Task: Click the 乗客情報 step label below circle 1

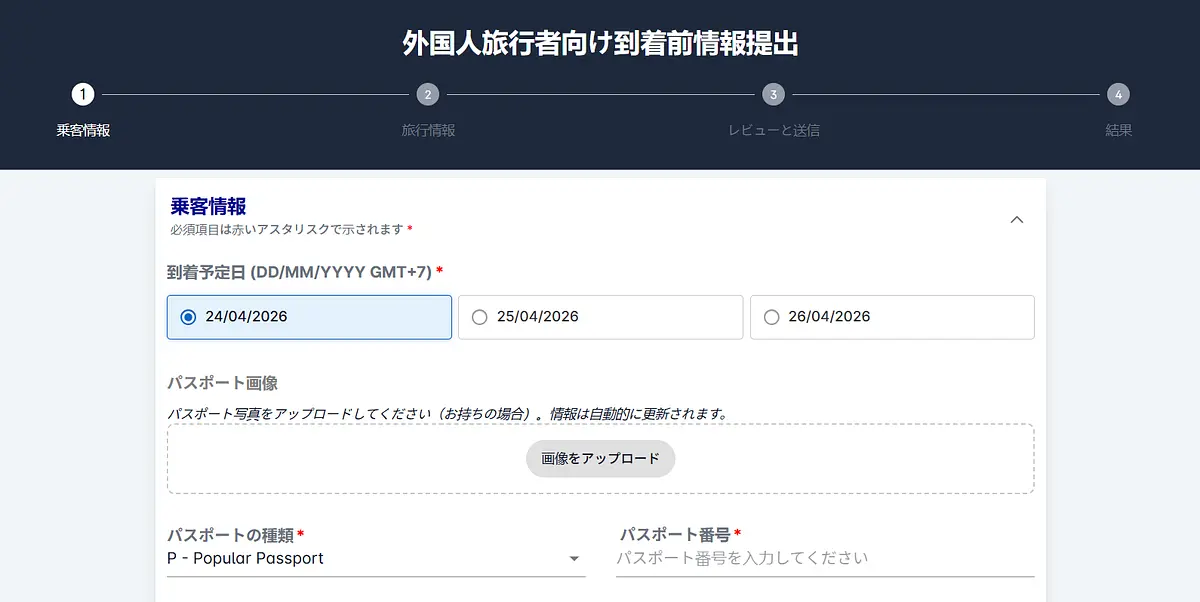Action: [82, 130]
